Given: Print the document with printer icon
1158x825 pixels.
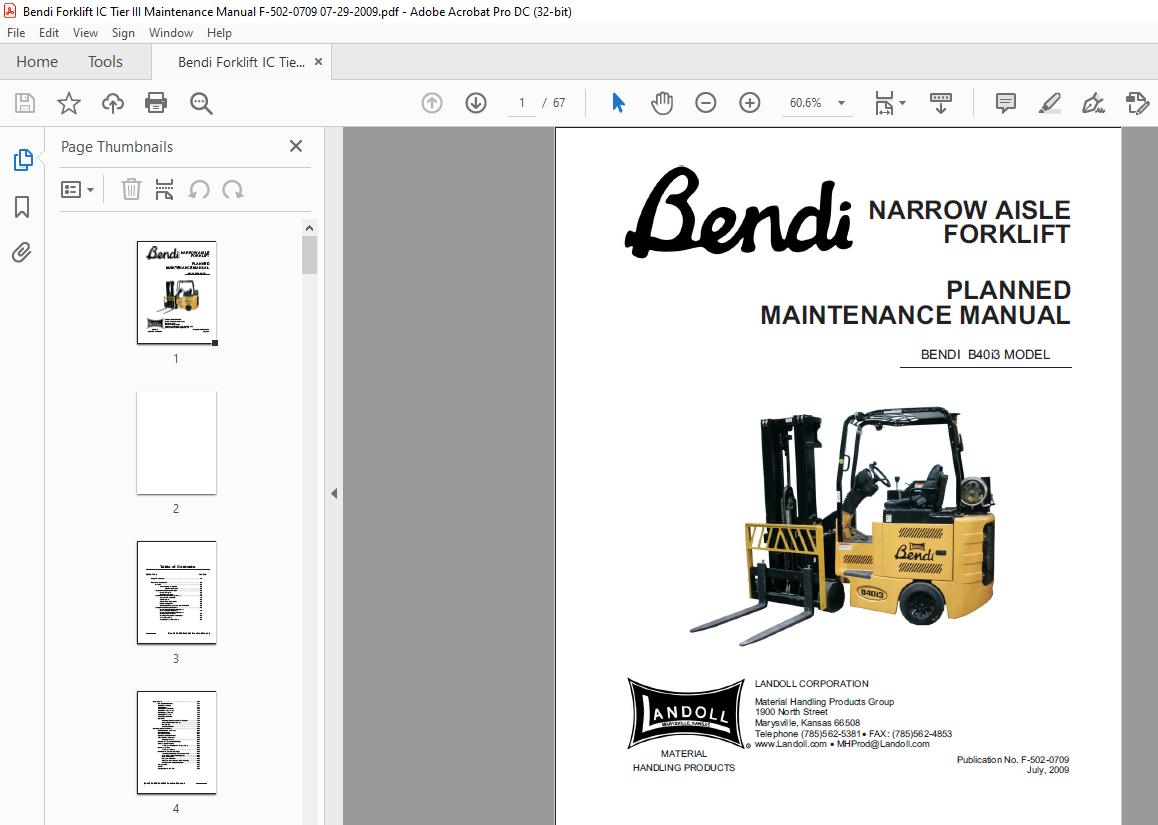Looking at the screenshot, I should click(x=156, y=103).
